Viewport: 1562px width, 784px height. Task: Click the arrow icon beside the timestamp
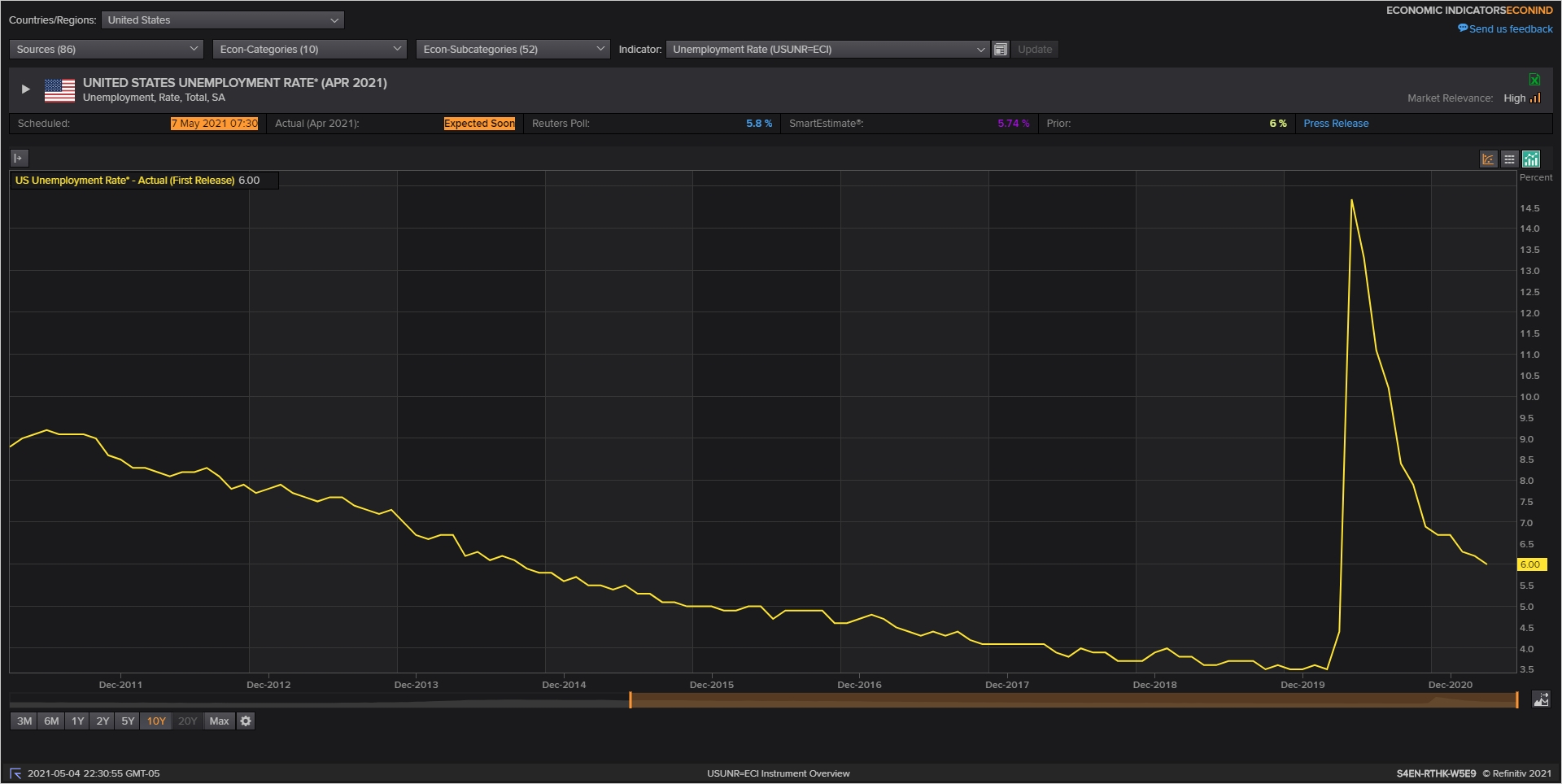tap(15, 773)
